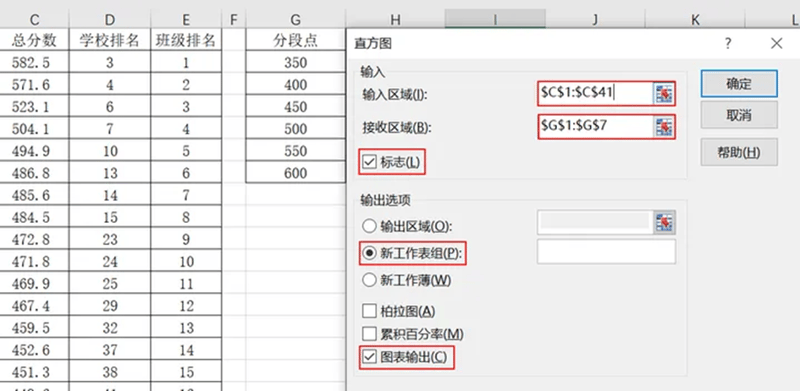The image size is (800, 391).
Task: Click the 帮助 button
Action: coord(739,152)
